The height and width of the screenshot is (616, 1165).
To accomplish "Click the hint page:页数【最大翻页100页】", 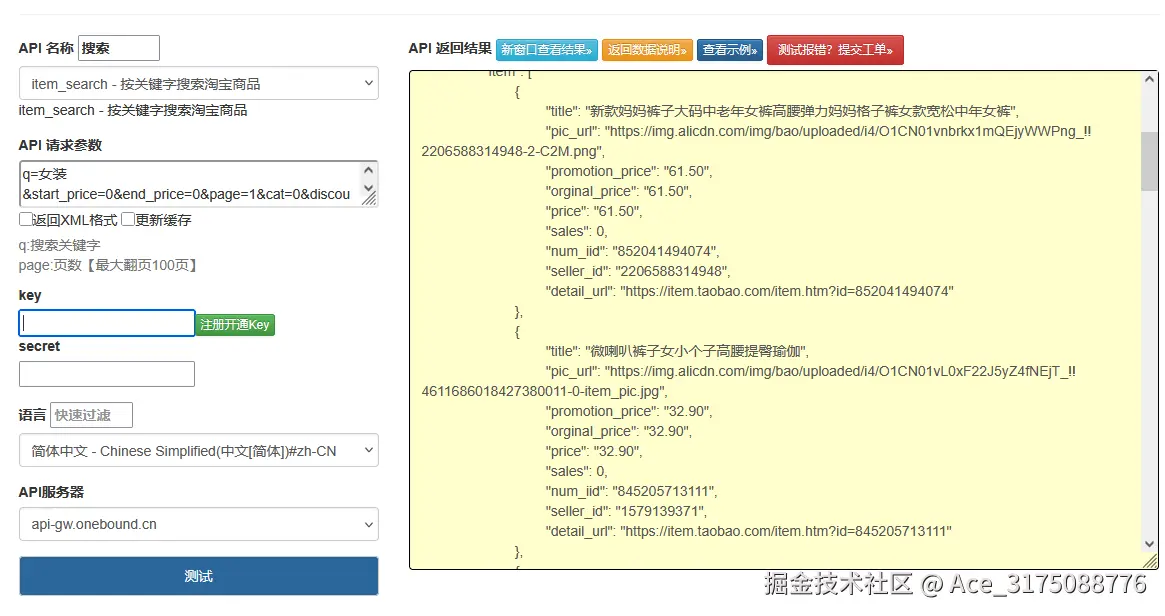I will pyautogui.click(x=108, y=265).
